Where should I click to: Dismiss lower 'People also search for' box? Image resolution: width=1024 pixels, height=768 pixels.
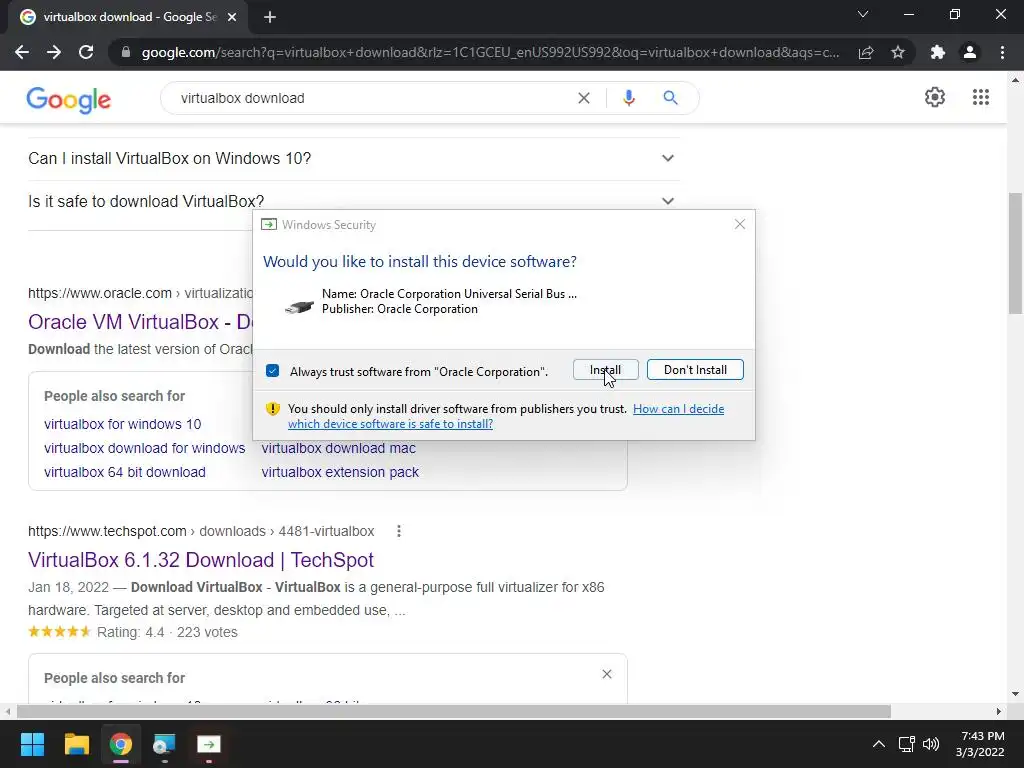pyautogui.click(x=607, y=674)
